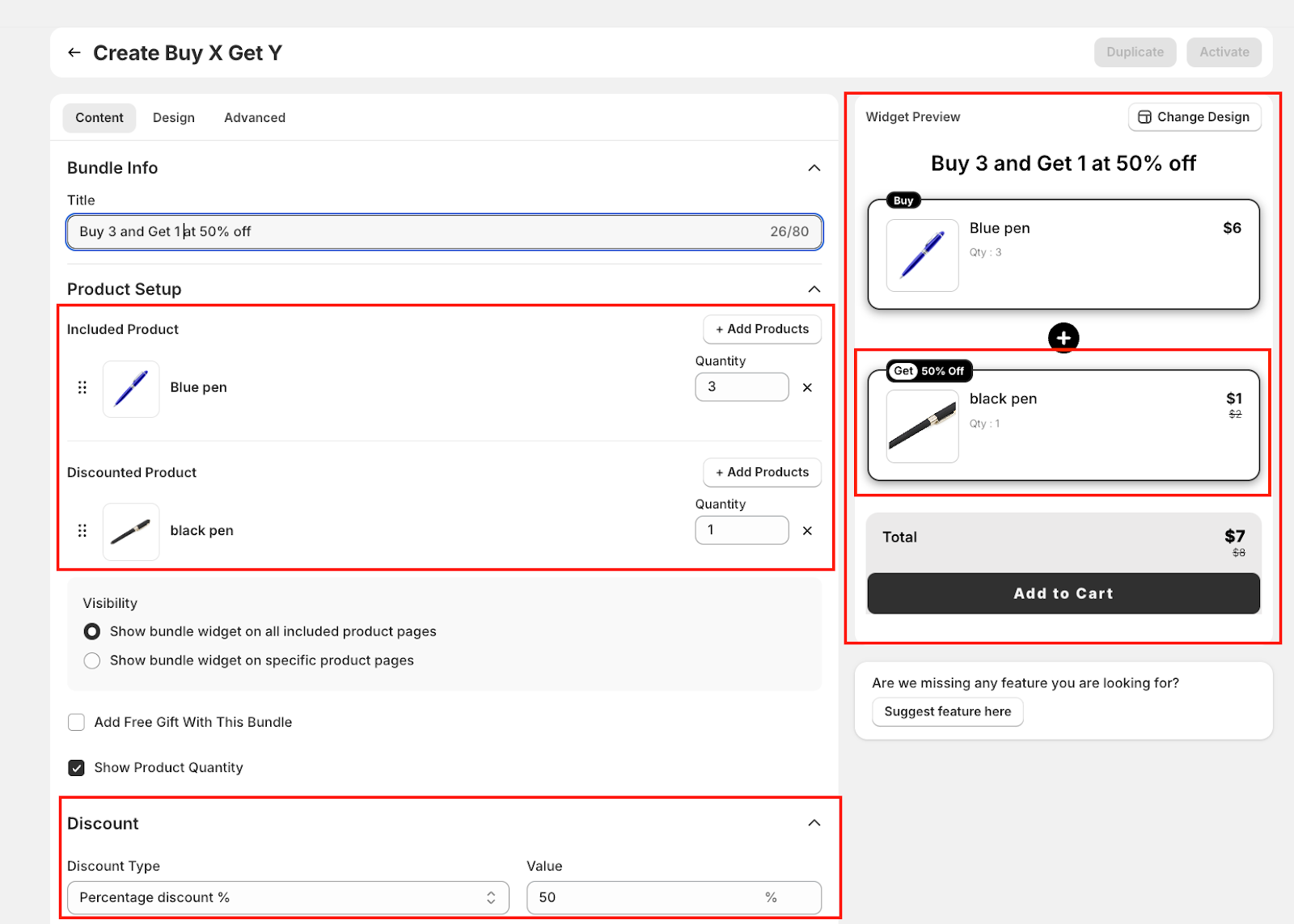The width and height of the screenshot is (1294, 924).
Task: Click the back arrow beside Create Buy X Get Y
Action: [x=74, y=53]
